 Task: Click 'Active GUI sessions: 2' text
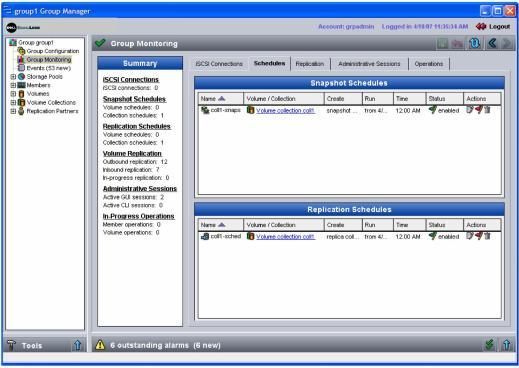133,197
